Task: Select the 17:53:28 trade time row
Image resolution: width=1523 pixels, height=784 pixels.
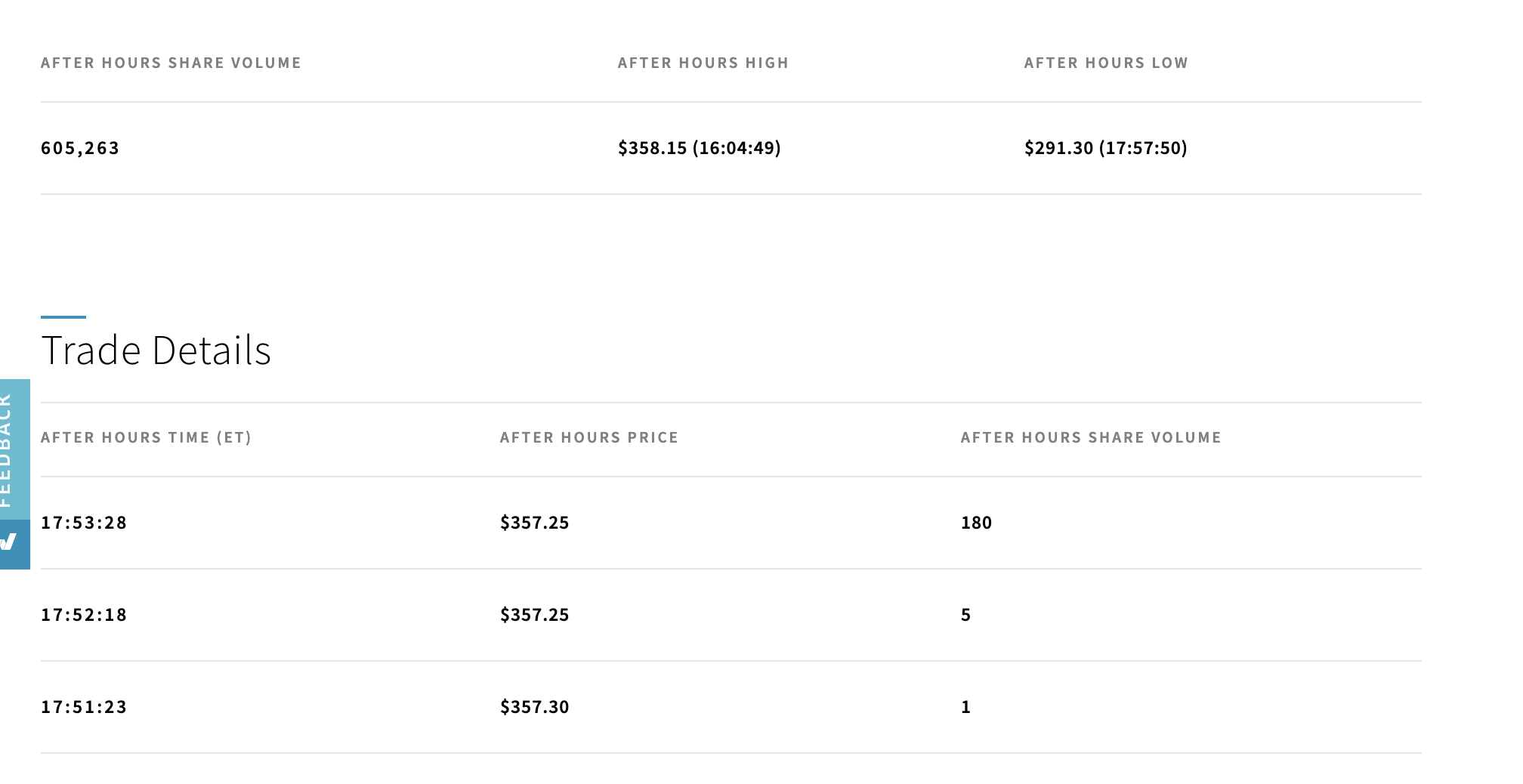Action: pyautogui.click(x=84, y=523)
